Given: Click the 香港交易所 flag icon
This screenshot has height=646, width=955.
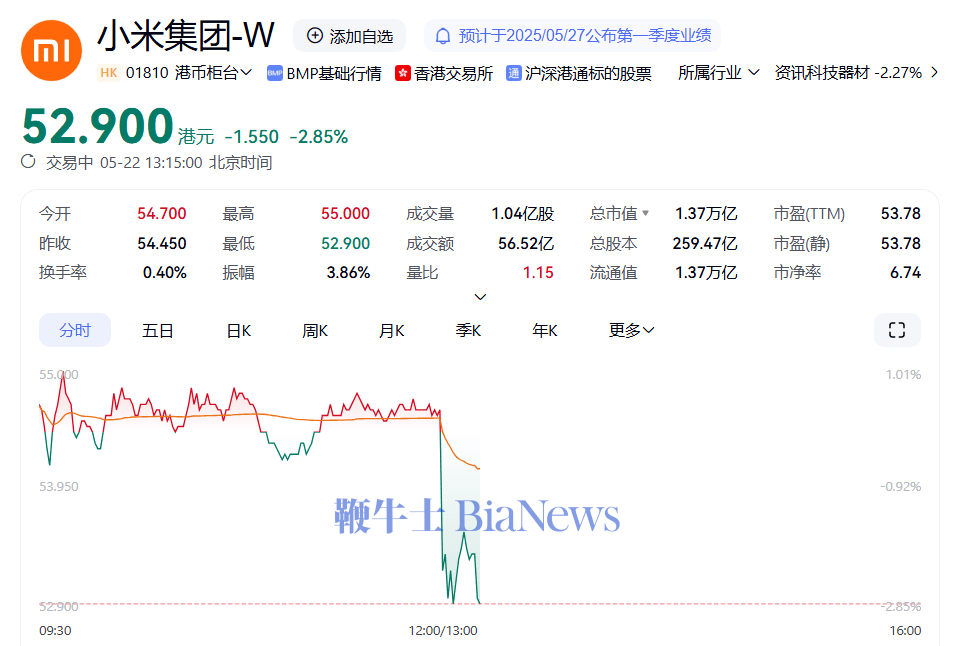Looking at the screenshot, I should (403, 74).
